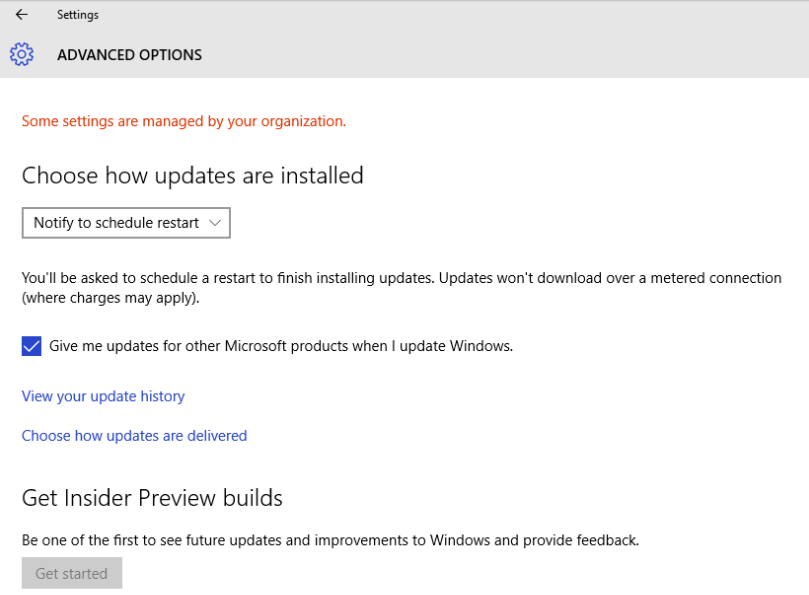Click 'Choose how updates are installed' heading
The height and width of the screenshot is (595, 809).
[192, 176]
